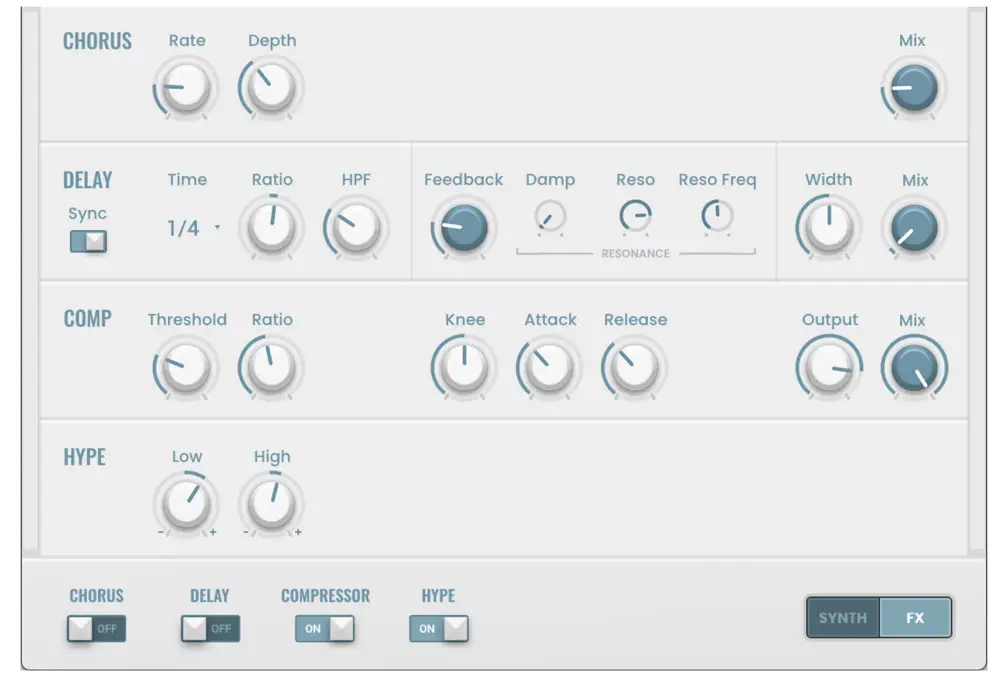This screenshot has width=993, height=683.
Task: Adjust the Chorus Rate knob
Action: 185,88
